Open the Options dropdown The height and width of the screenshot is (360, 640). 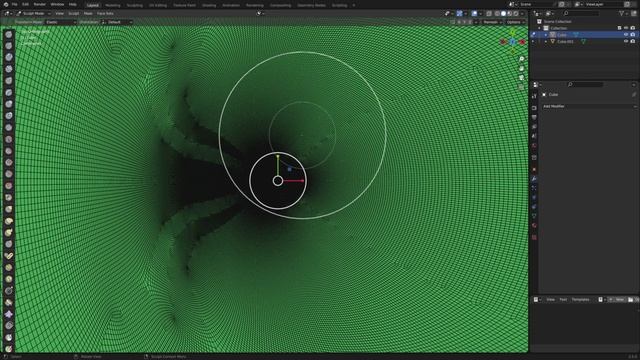(x=516, y=22)
